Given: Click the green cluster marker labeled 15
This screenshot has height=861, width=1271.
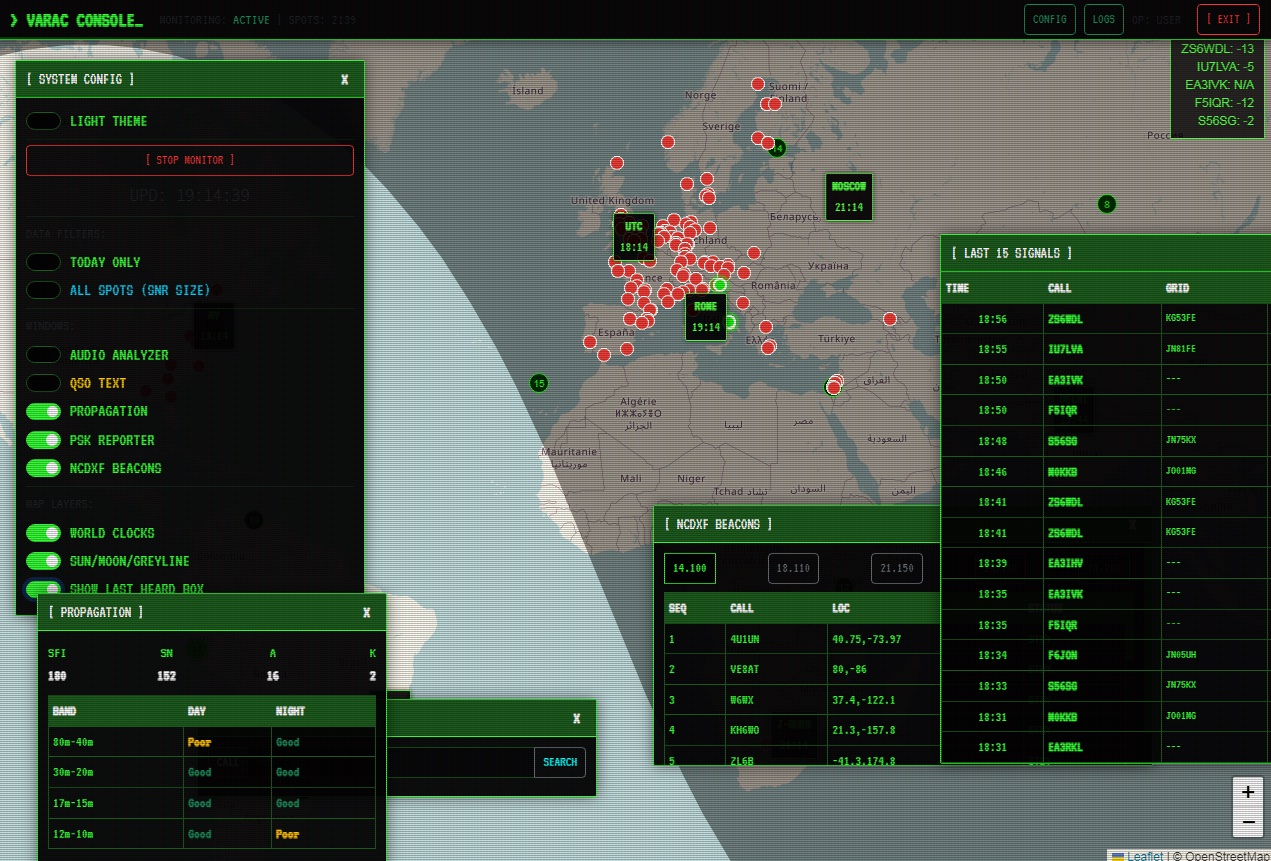Looking at the screenshot, I should tap(539, 383).
